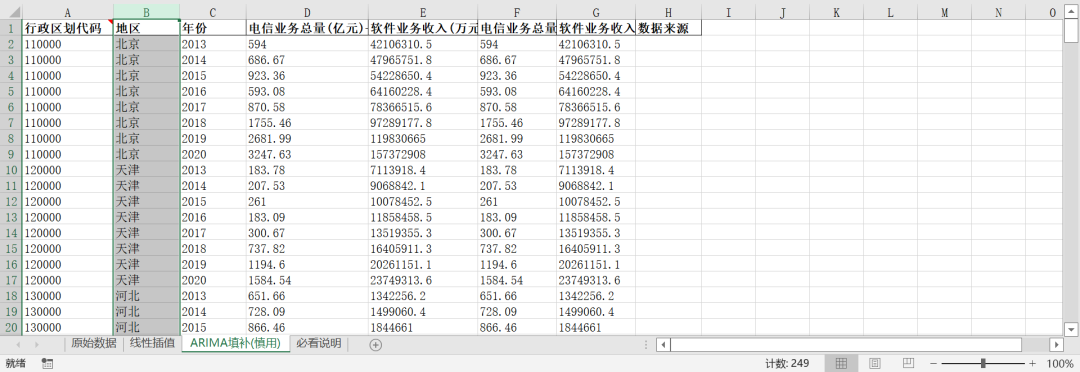
Task: Select column A header
Action: [x=68, y=12]
